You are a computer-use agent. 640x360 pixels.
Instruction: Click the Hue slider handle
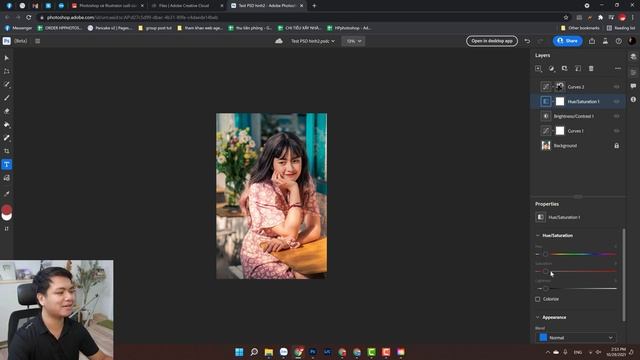(545, 254)
